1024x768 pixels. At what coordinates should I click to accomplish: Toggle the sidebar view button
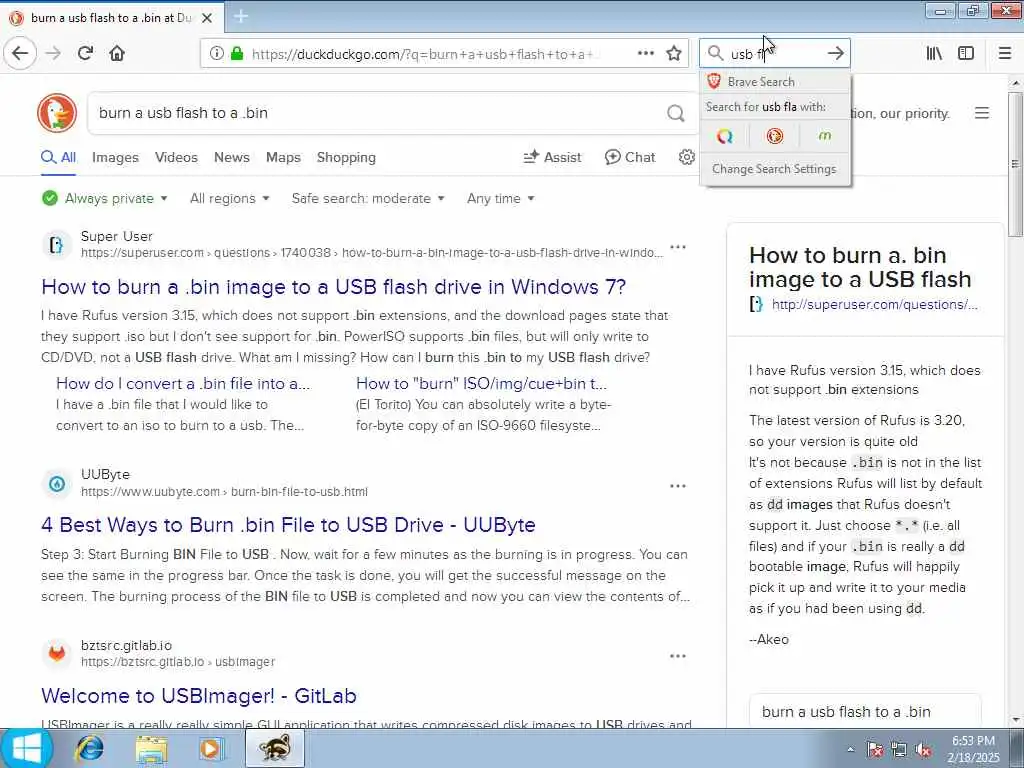(966, 54)
